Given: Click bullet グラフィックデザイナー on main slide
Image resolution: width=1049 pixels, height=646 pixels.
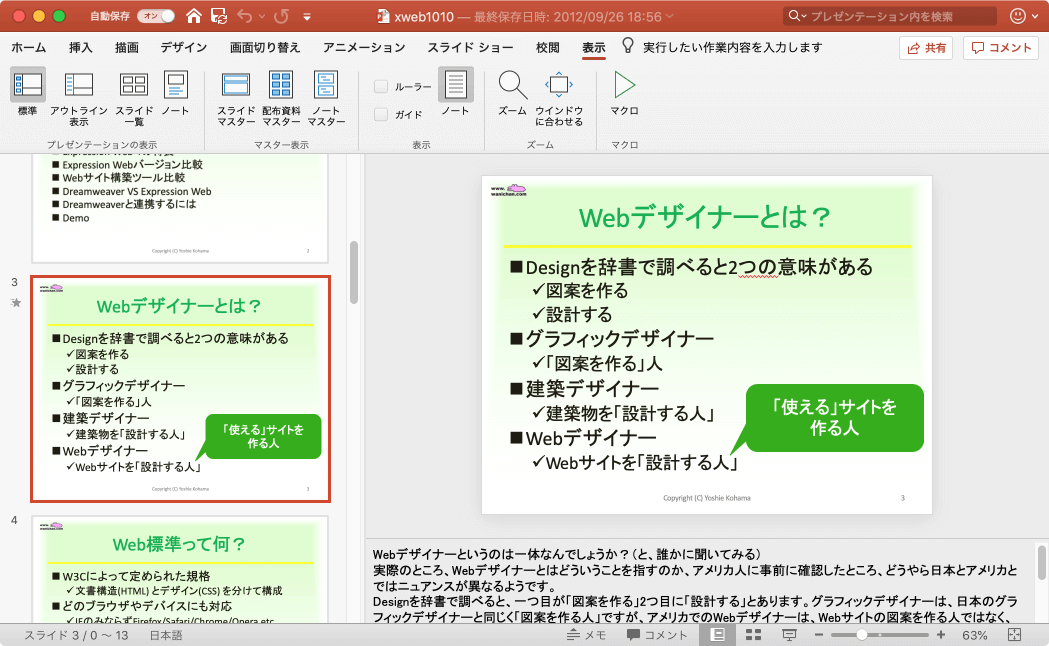Looking at the screenshot, I should [619, 339].
